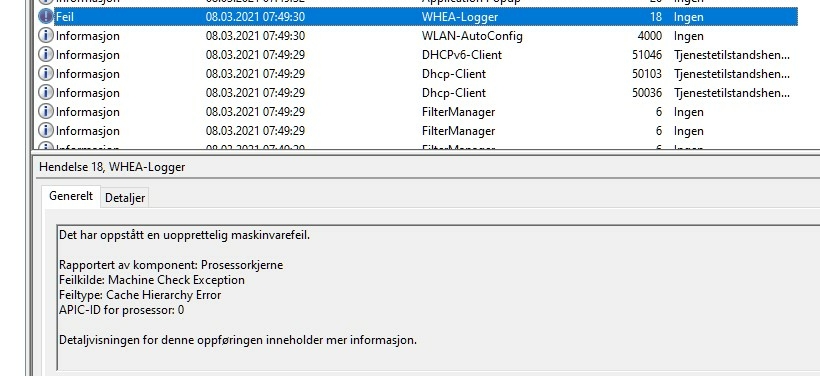Select the DHCPv6-Client event 51046 row
820x376 pixels.
(416, 54)
